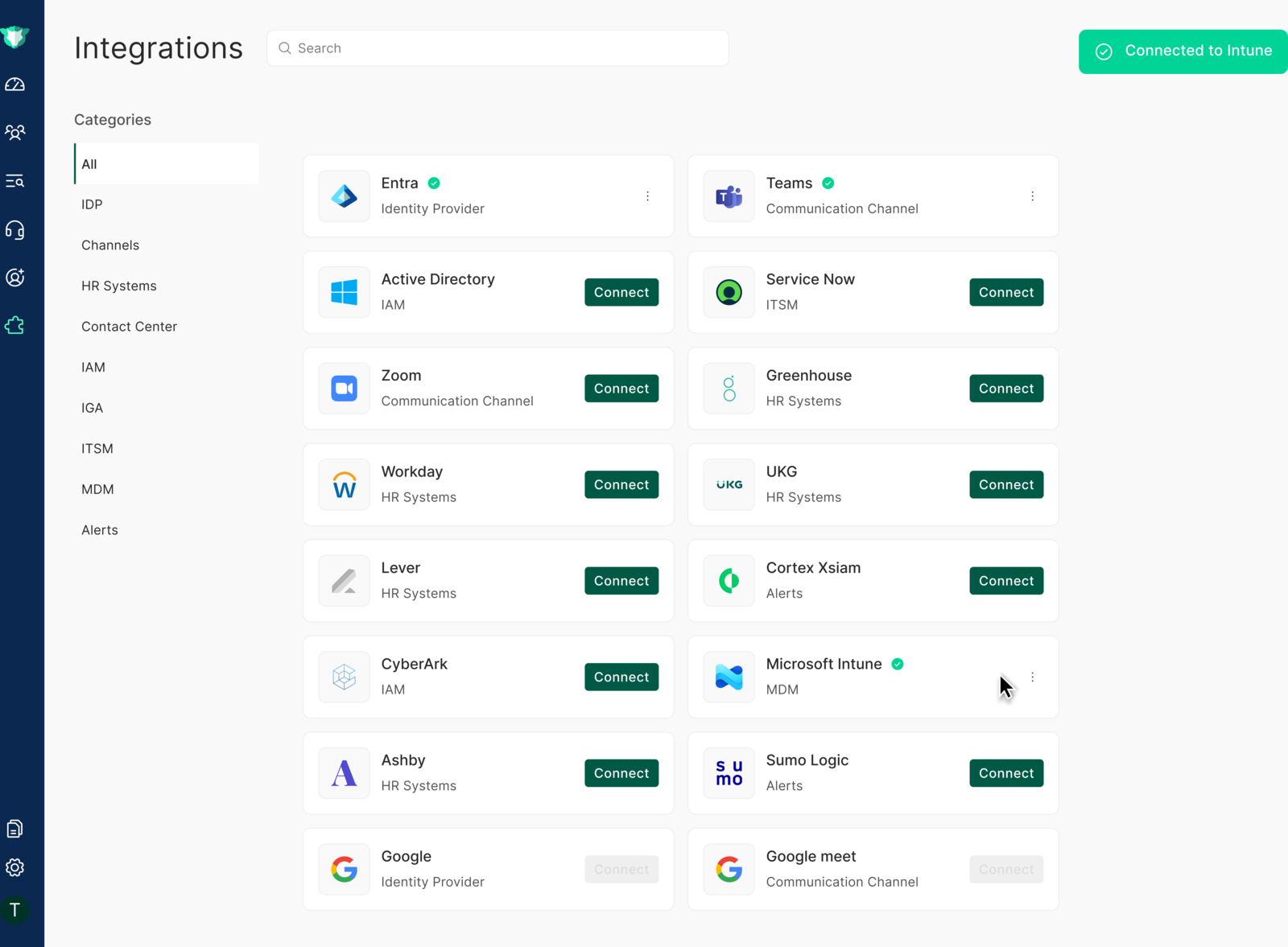This screenshot has height=947, width=1288.
Task: Open the Microsoft Intune three-dot menu
Action: [x=1032, y=677]
